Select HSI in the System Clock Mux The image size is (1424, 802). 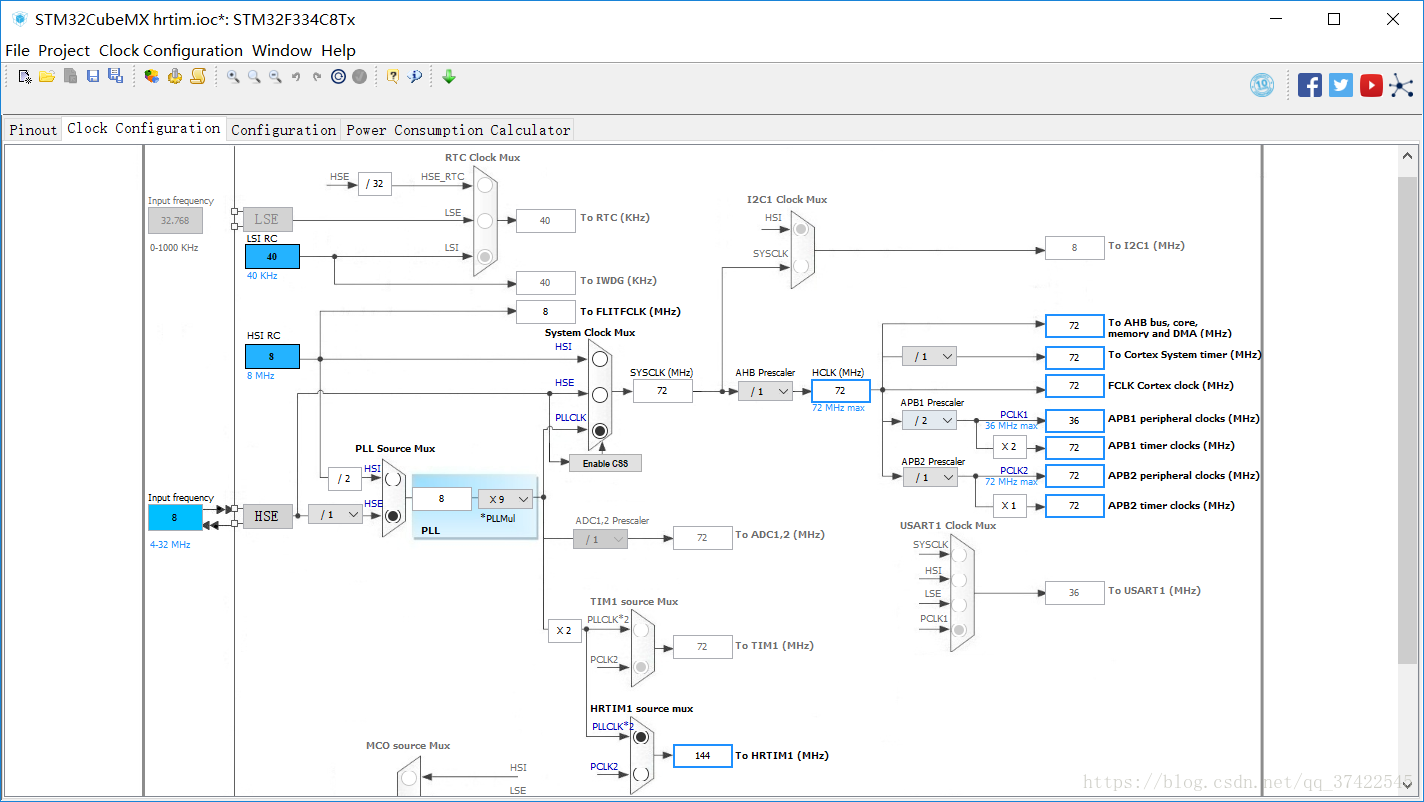[x=599, y=358]
